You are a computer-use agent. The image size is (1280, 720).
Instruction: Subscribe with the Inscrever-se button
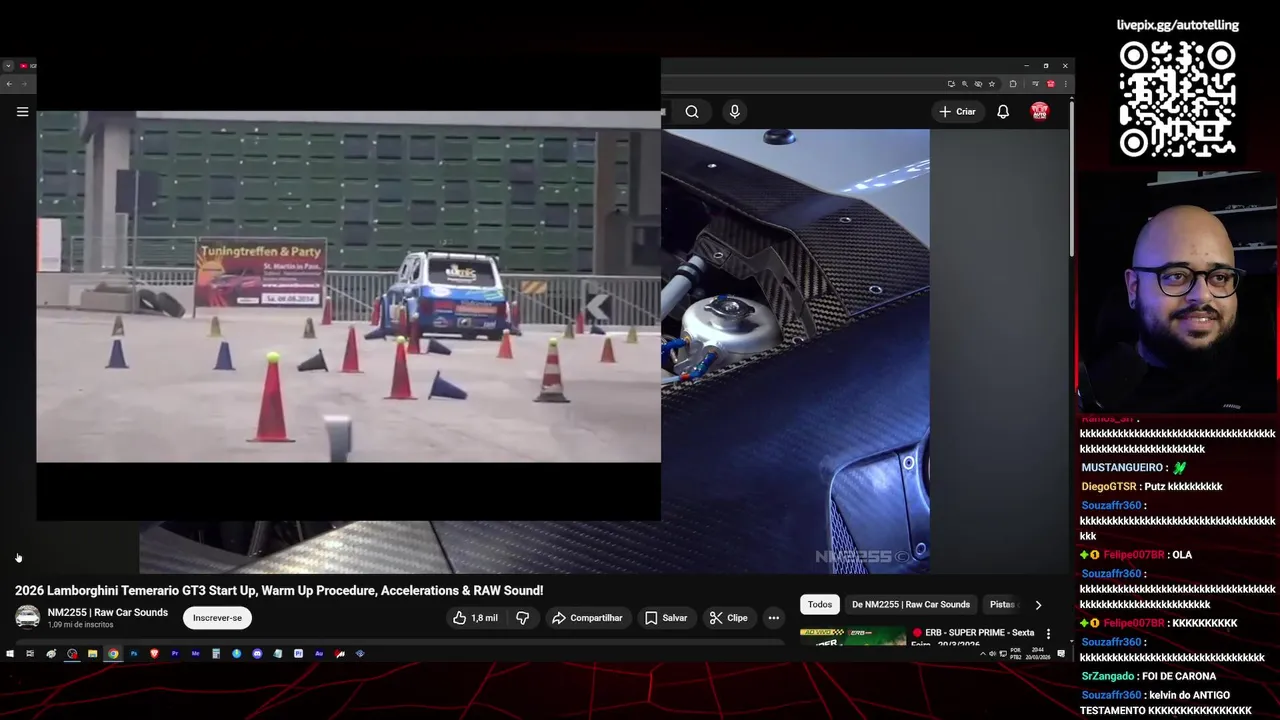coord(217,618)
